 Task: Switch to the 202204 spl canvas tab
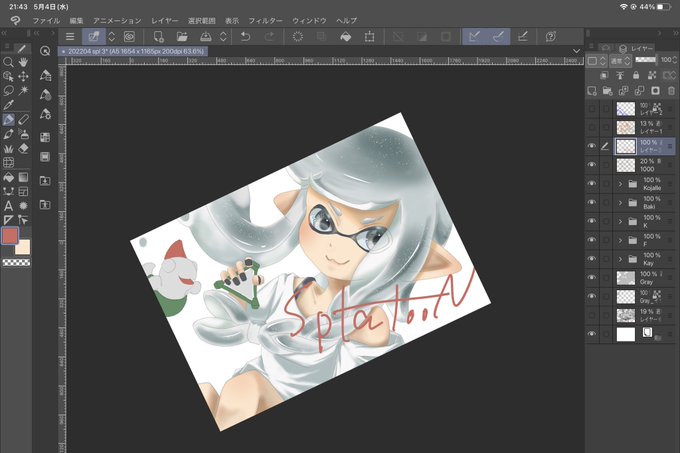click(133, 51)
